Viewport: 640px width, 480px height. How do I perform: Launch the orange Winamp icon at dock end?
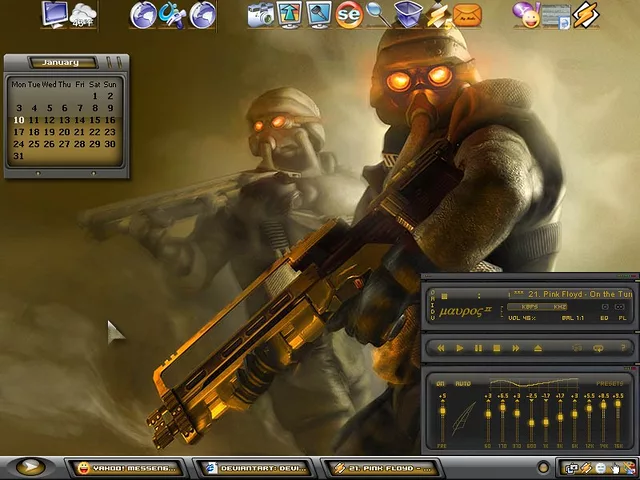(585, 15)
